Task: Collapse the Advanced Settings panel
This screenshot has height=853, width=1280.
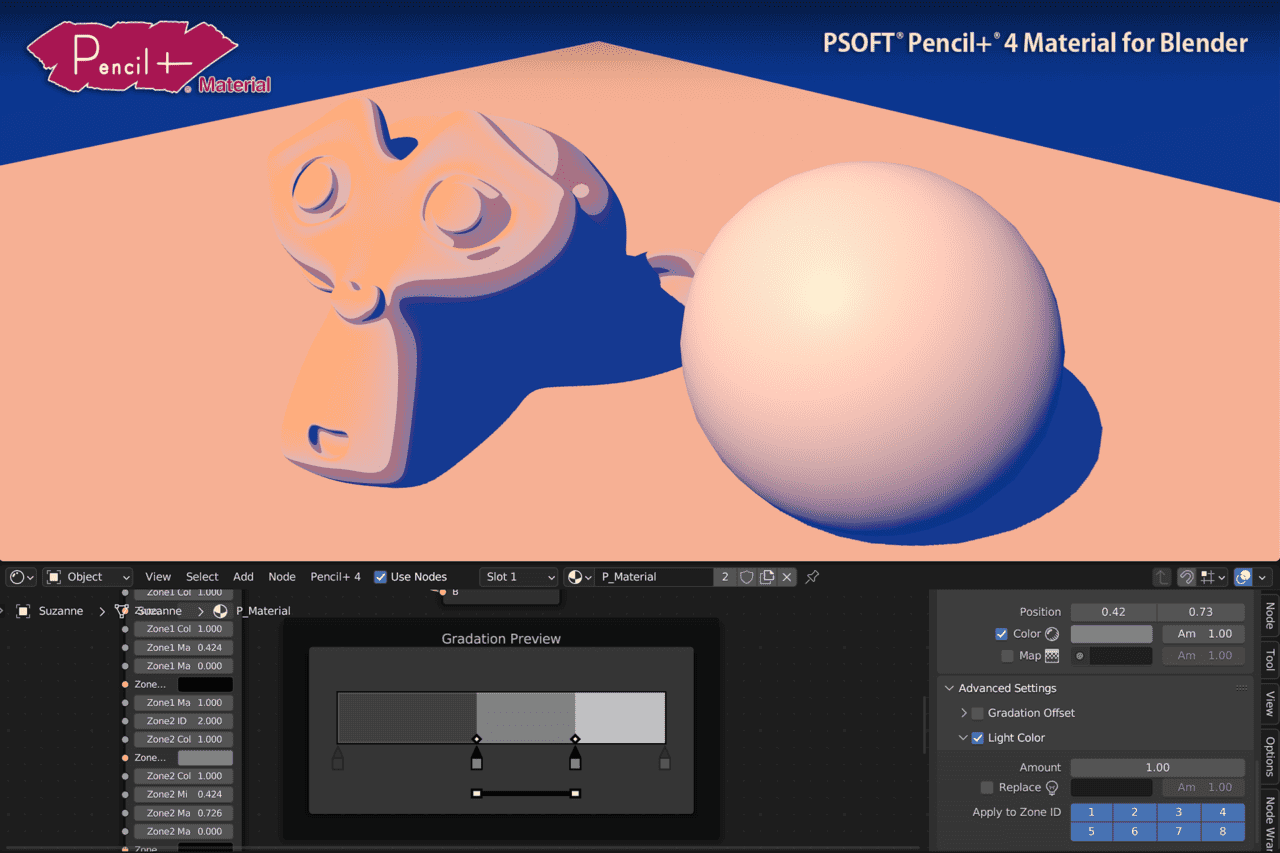Action: click(x=949, y=688)
